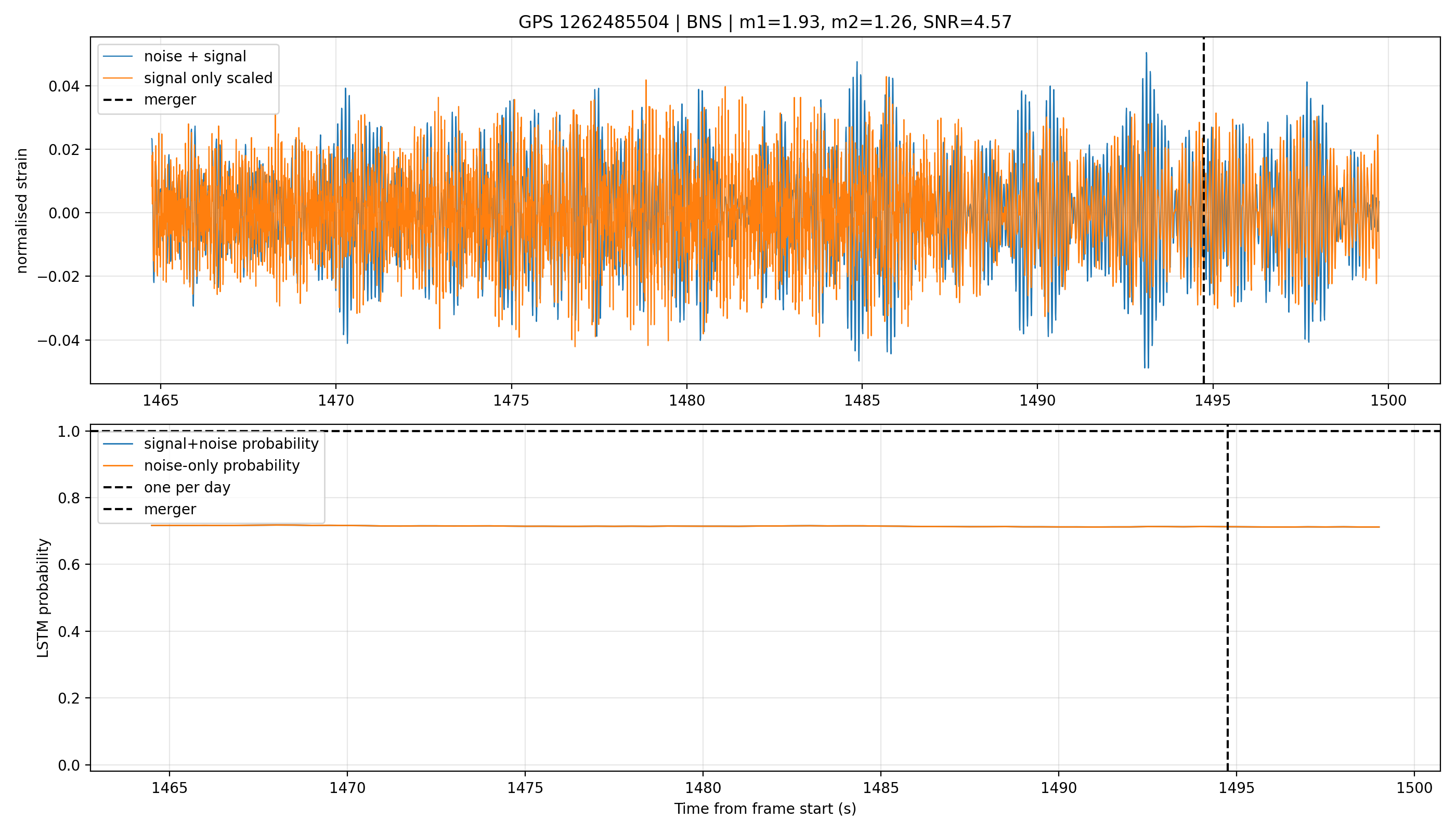Viewport: 1456px width, 832px height.
Task: Click the 'LSTM probability' y-axis label
Action: pos(43,597)
